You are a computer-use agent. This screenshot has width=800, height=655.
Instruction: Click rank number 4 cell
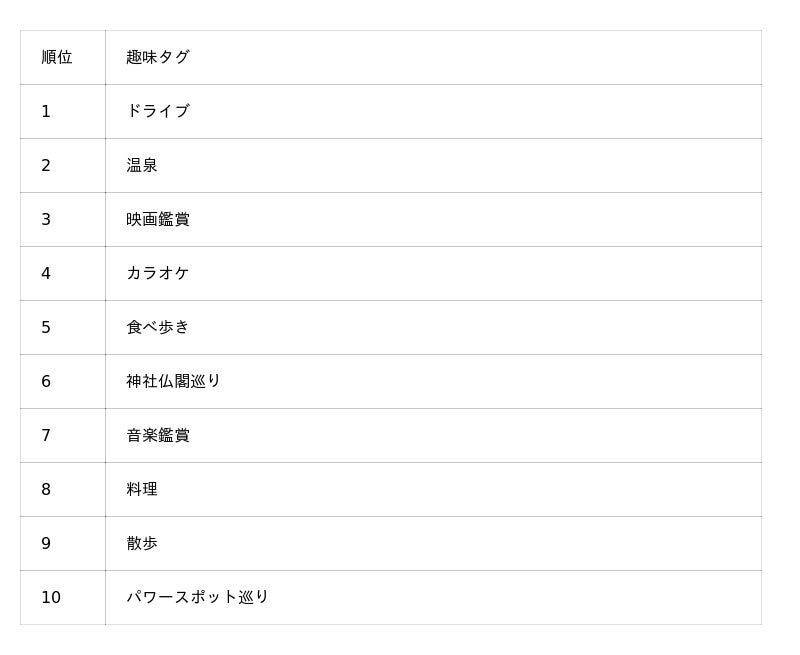pos(46,273)
